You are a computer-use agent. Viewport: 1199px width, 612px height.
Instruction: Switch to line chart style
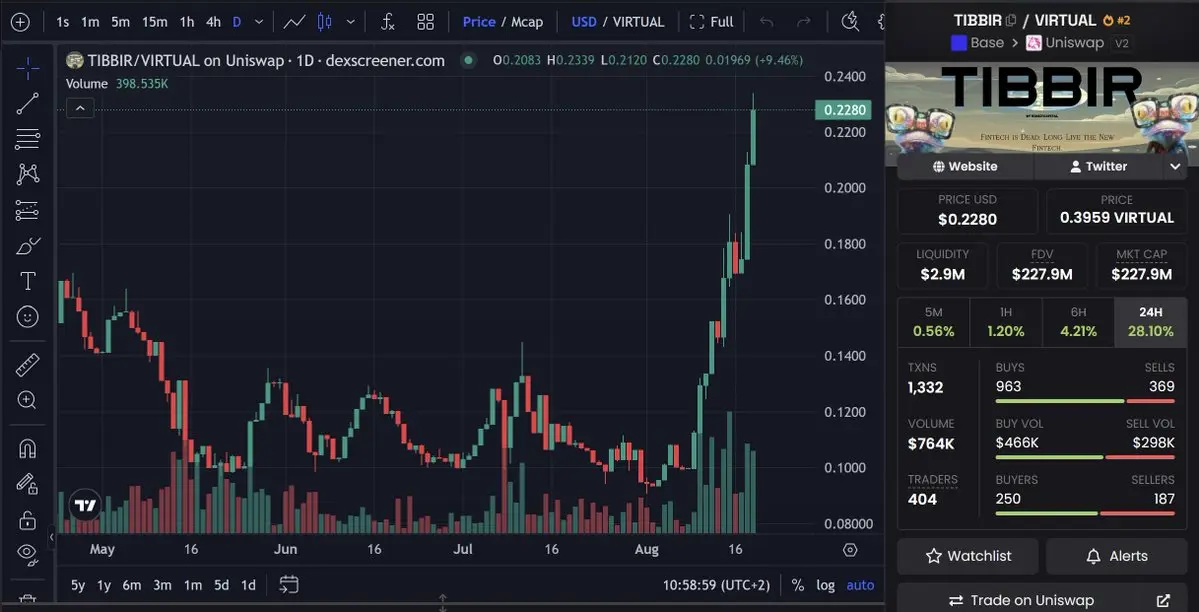click(294, 21)
